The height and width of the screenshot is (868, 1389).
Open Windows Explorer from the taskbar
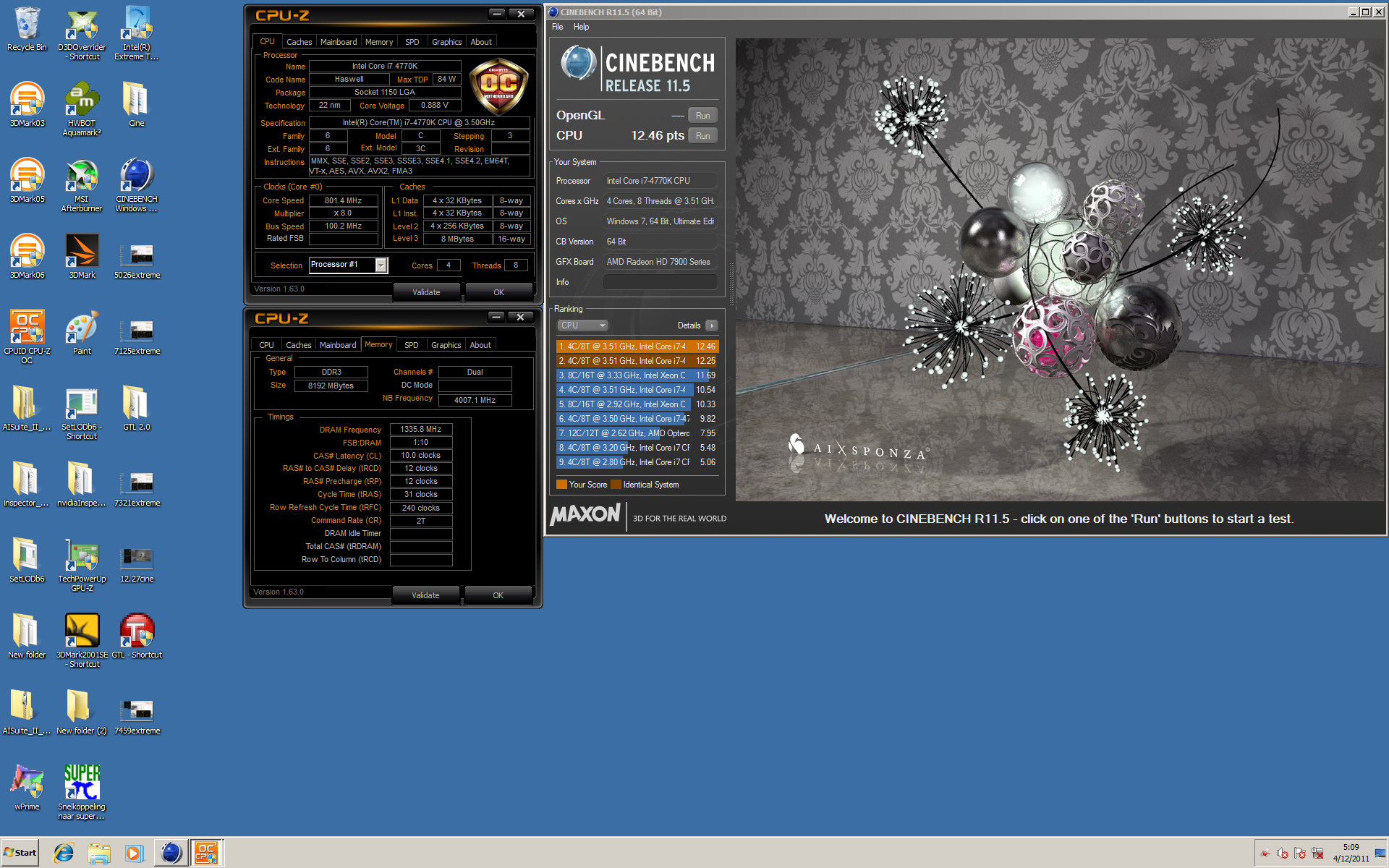click(x=99, y=853)
